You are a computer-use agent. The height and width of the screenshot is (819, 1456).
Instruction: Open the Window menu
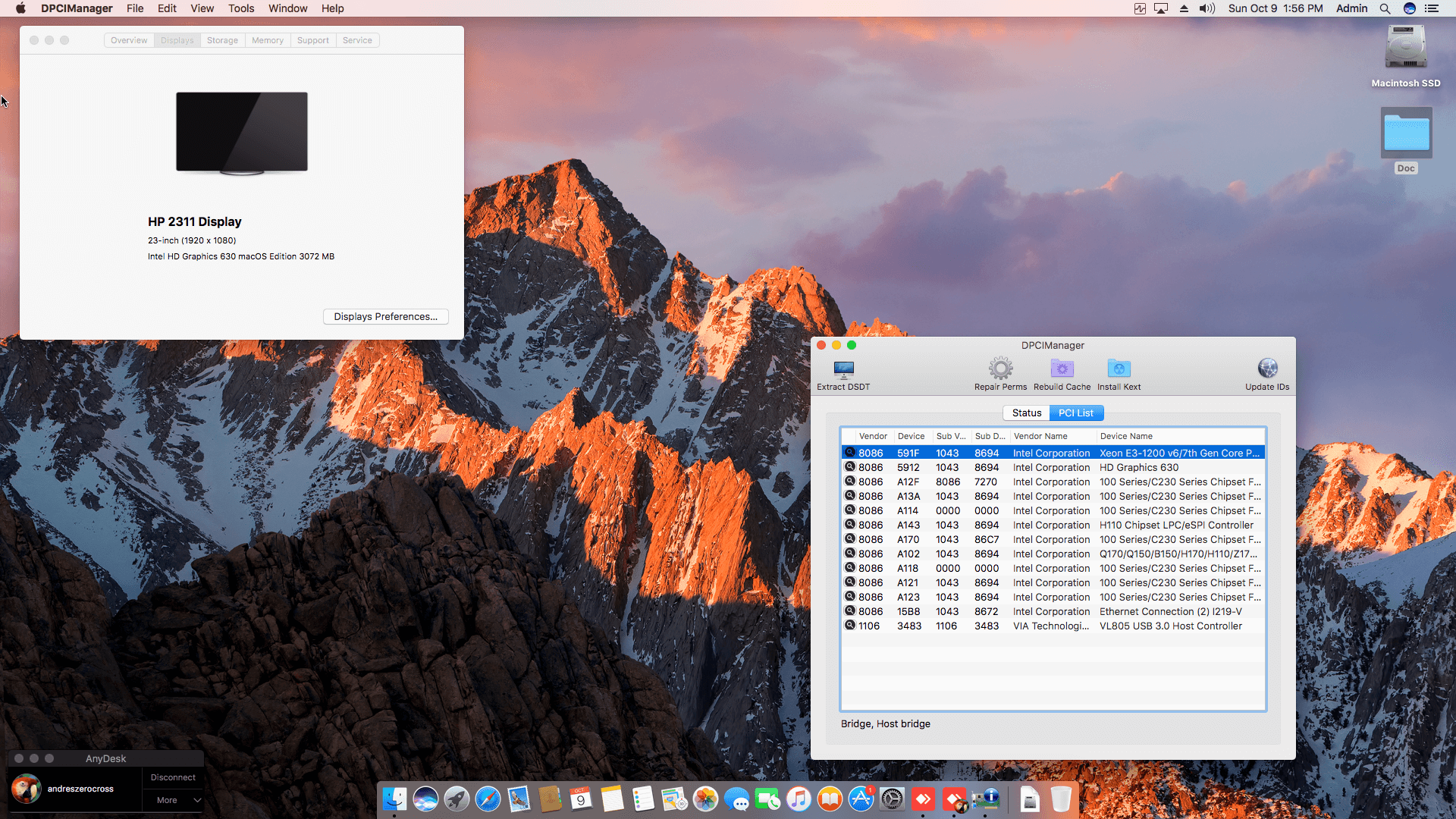[287, 8]
